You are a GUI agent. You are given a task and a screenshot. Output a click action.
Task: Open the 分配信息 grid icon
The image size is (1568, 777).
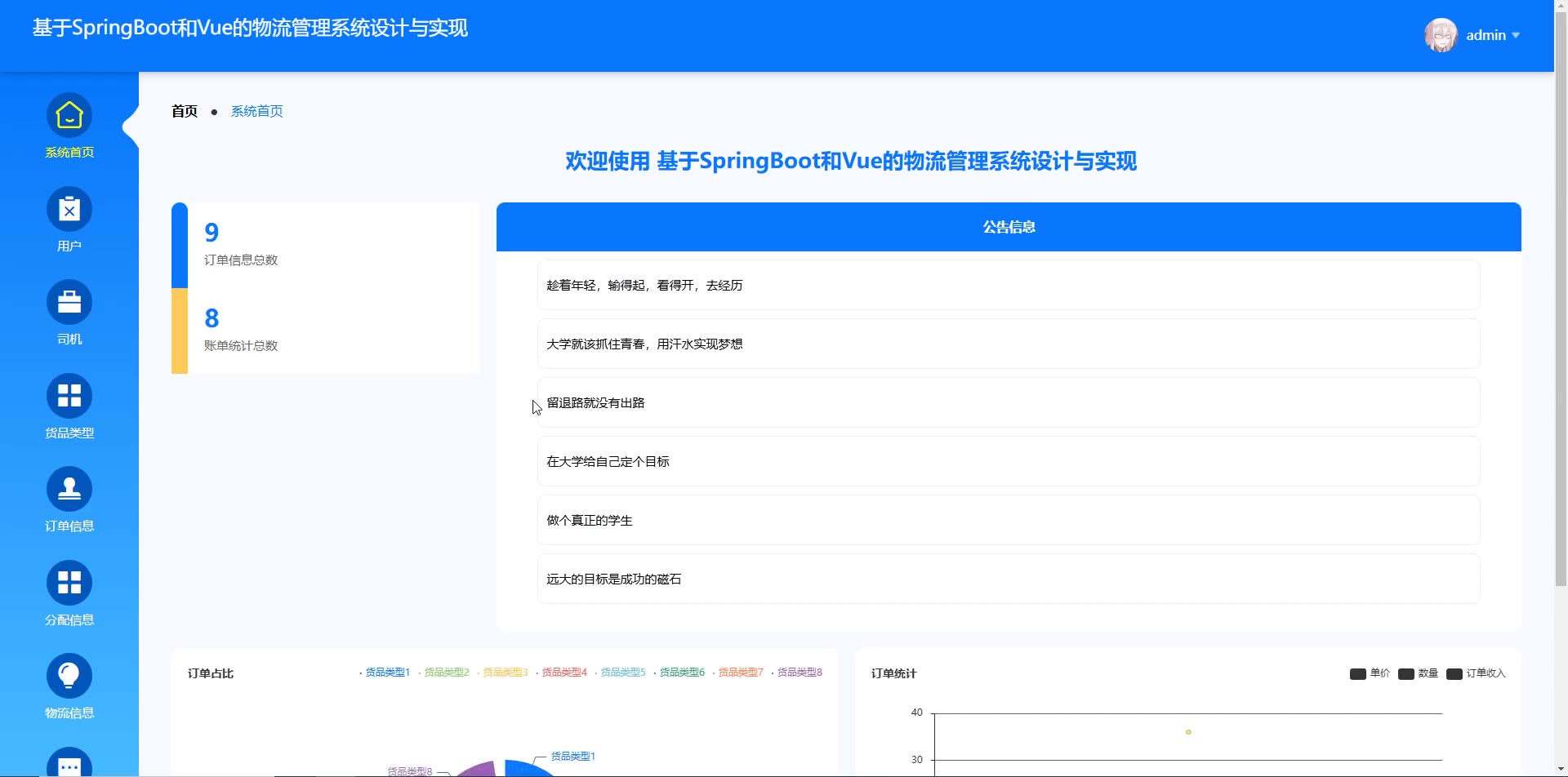tap(69, 583)
